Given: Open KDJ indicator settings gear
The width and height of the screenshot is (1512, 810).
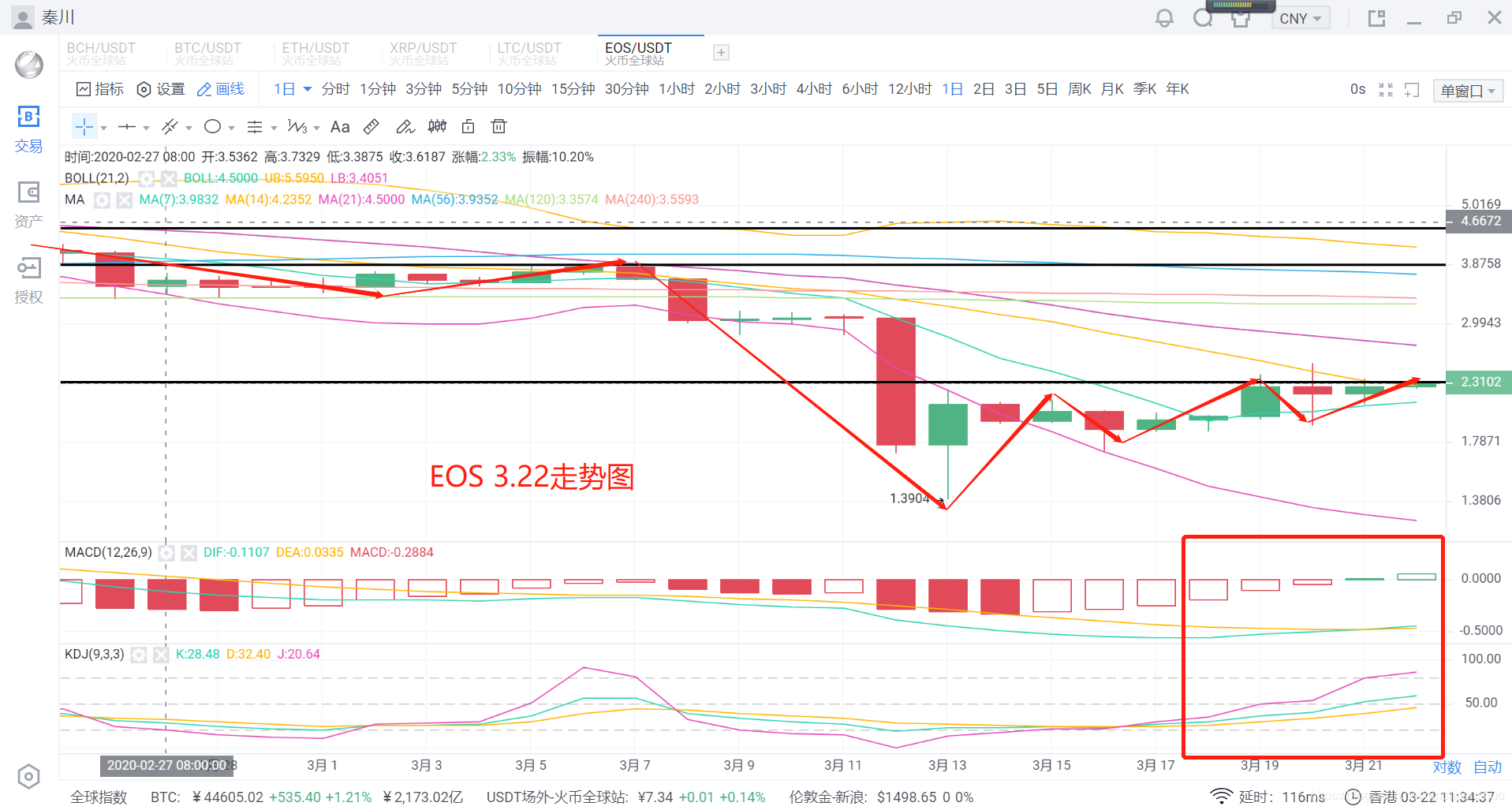Looking at the screenshot, I should 139,655.
